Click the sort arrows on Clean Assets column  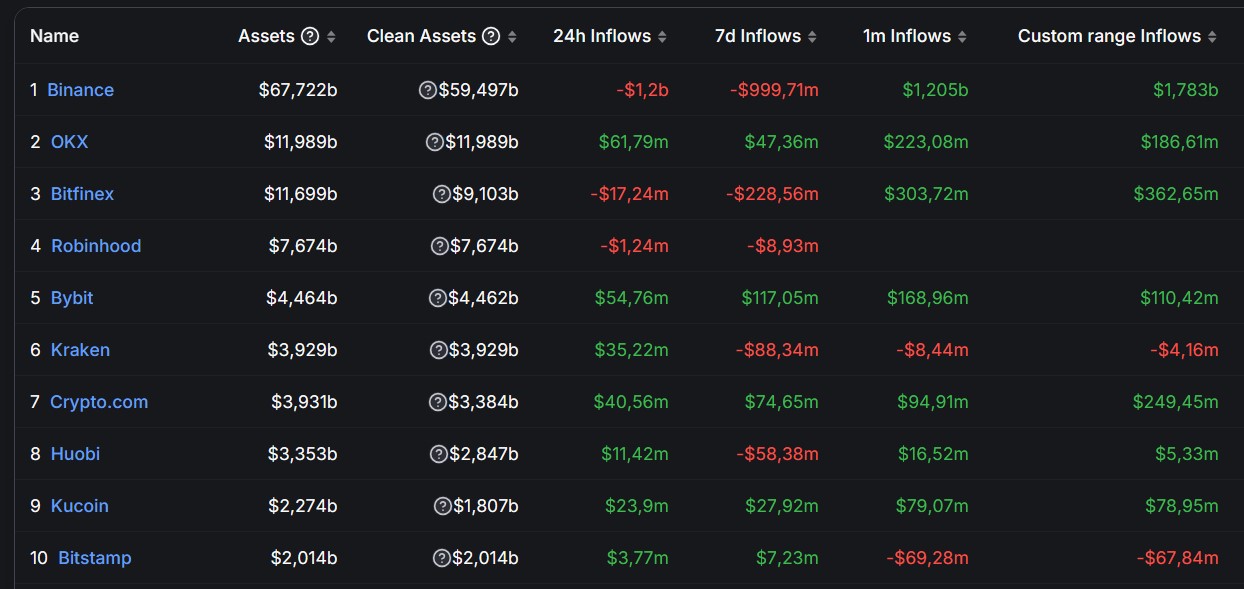pos(512,37)
